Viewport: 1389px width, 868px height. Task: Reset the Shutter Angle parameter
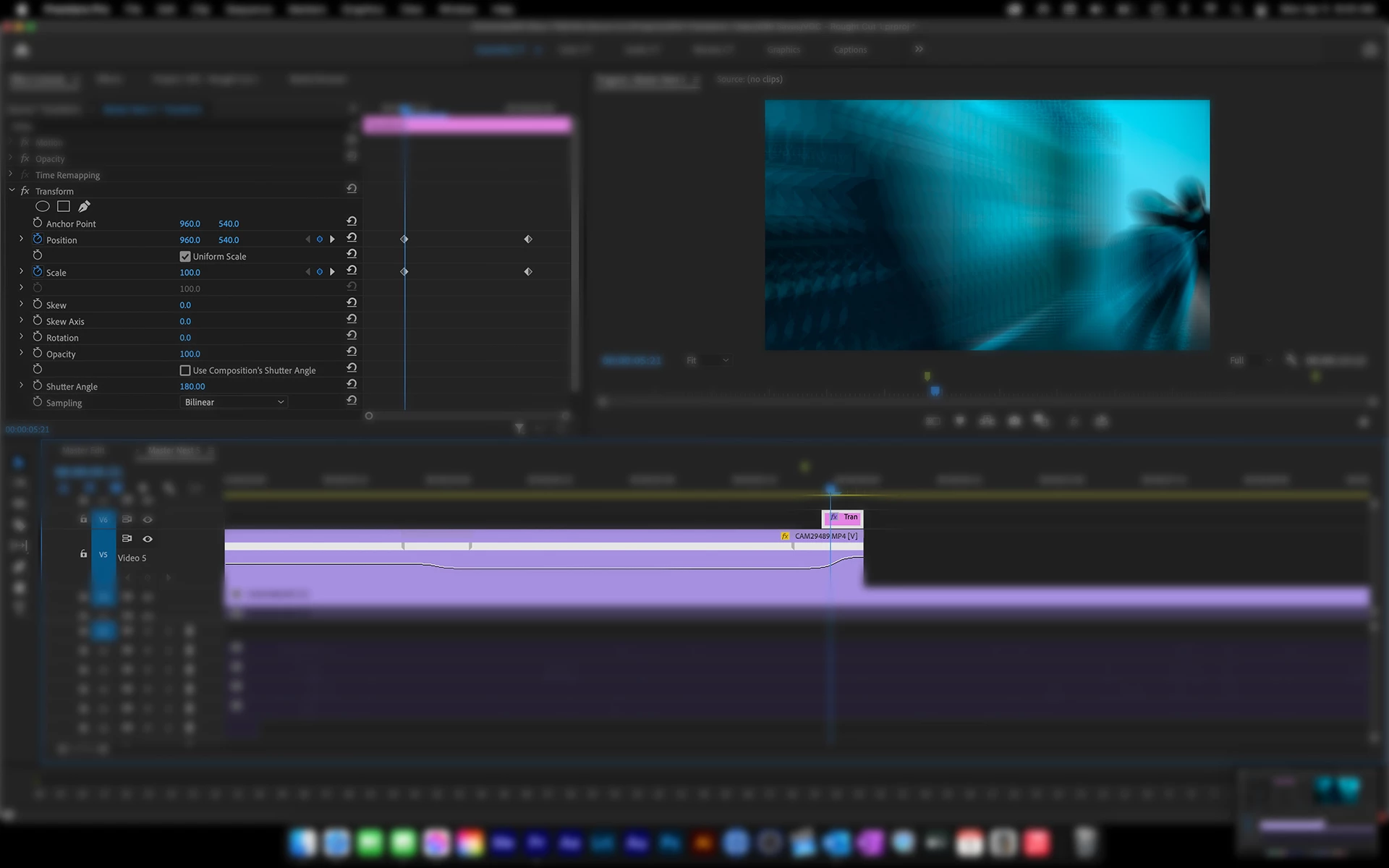[352, 385]
